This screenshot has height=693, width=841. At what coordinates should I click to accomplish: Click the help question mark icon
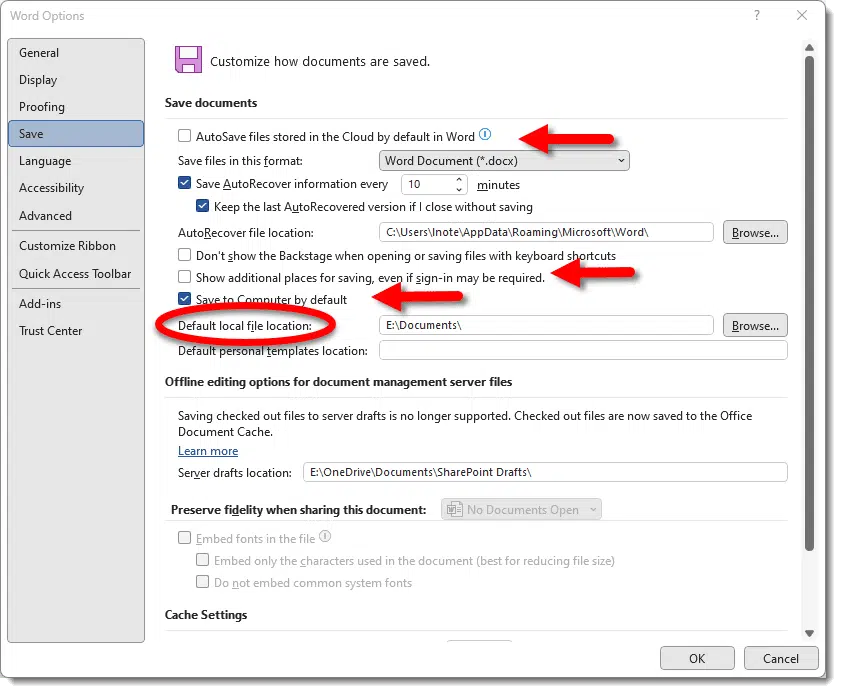(756, 16)
